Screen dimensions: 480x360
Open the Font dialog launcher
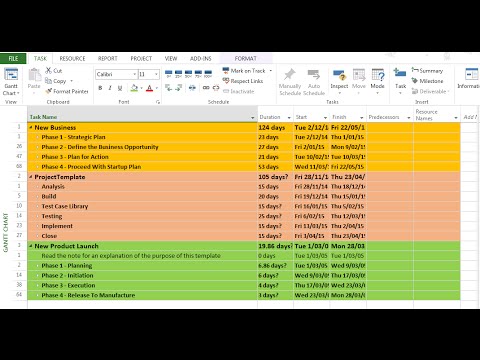pos(158,102)
